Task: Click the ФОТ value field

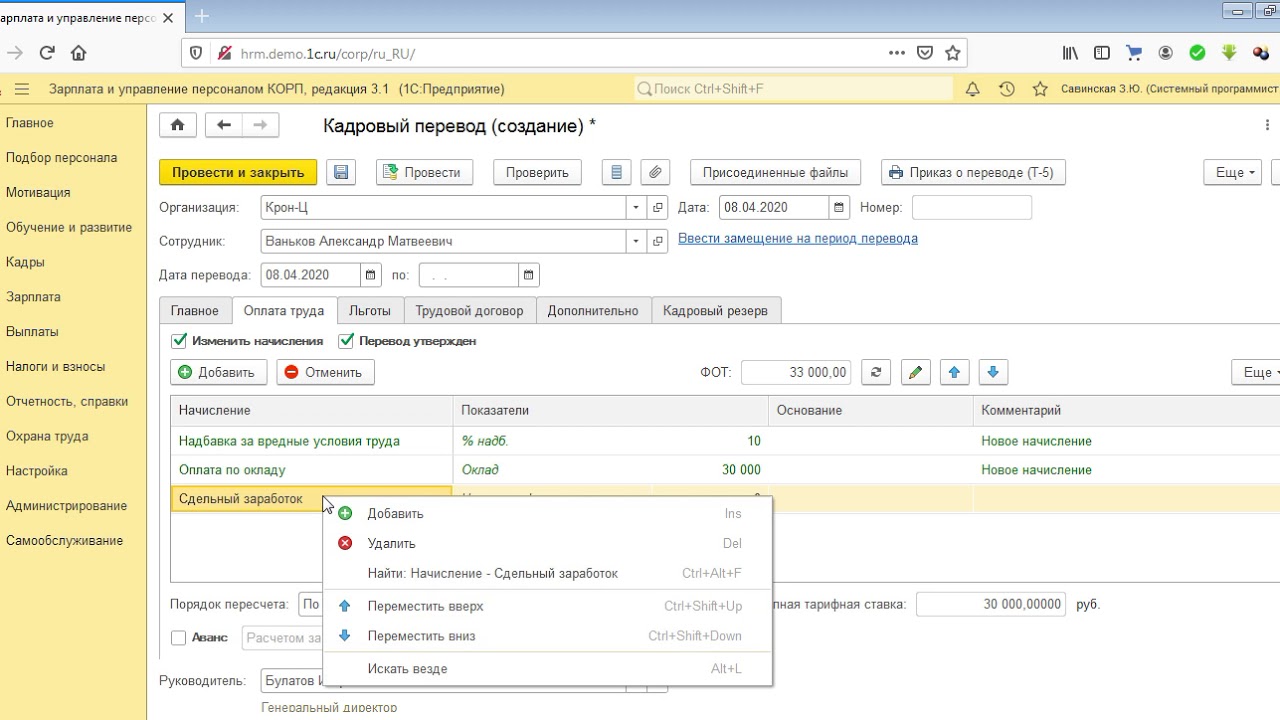Action: 796,372
